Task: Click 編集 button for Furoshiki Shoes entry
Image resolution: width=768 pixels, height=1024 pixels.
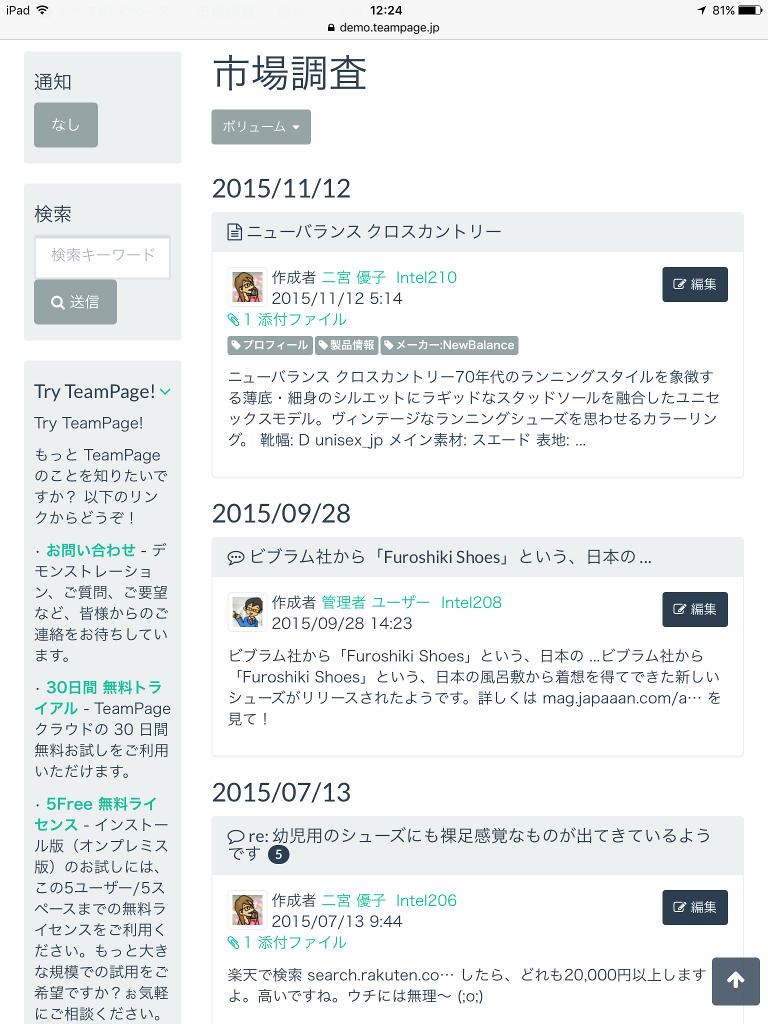Action: [x=695, y=609]
